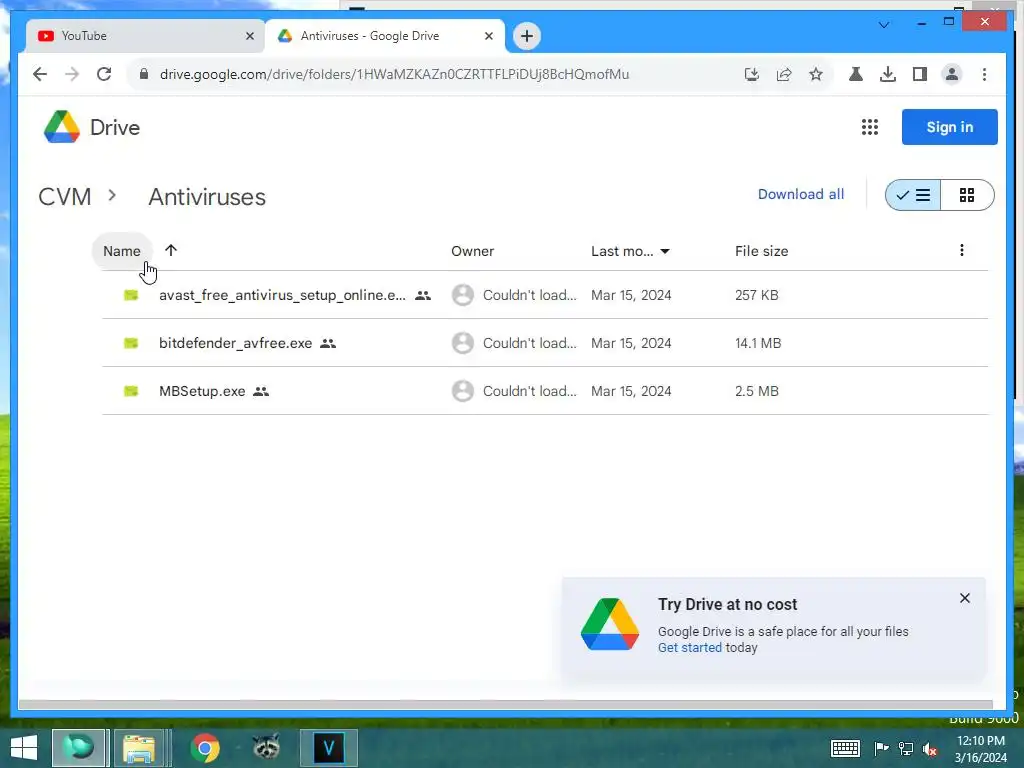Screen dimensions: 1024x768
Task: Click the horizontal scrollbar at the bottom
Action: point(505,705)
